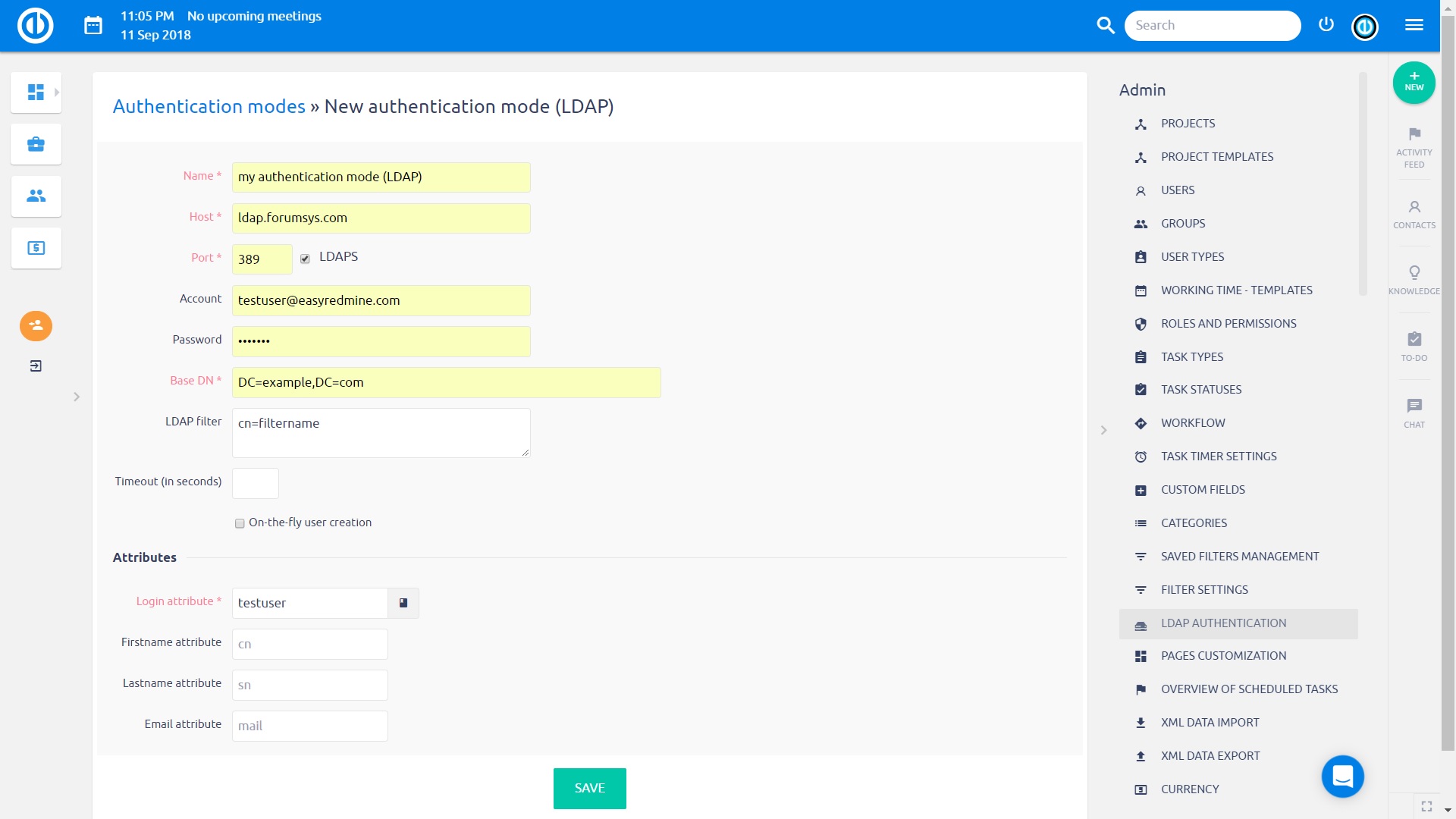Viewport: 1456px width, 819px height.
Task: Click the dictionary icon next to Login attribute
Action: point(403,603)
